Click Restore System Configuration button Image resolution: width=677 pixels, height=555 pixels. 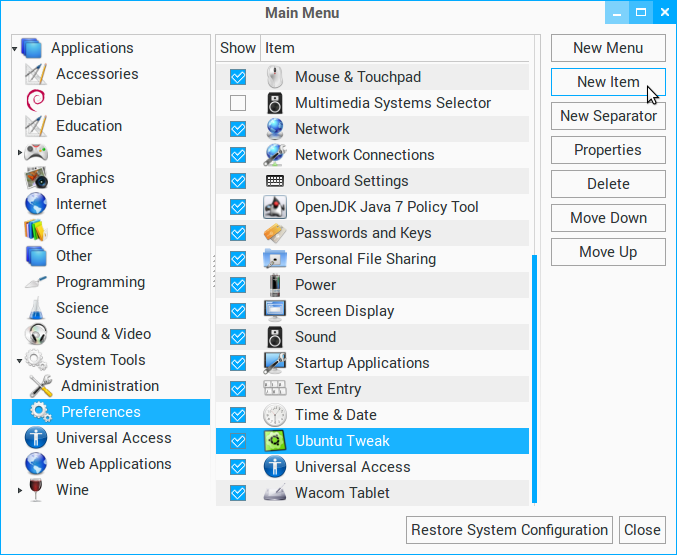[x=510, y=530]
